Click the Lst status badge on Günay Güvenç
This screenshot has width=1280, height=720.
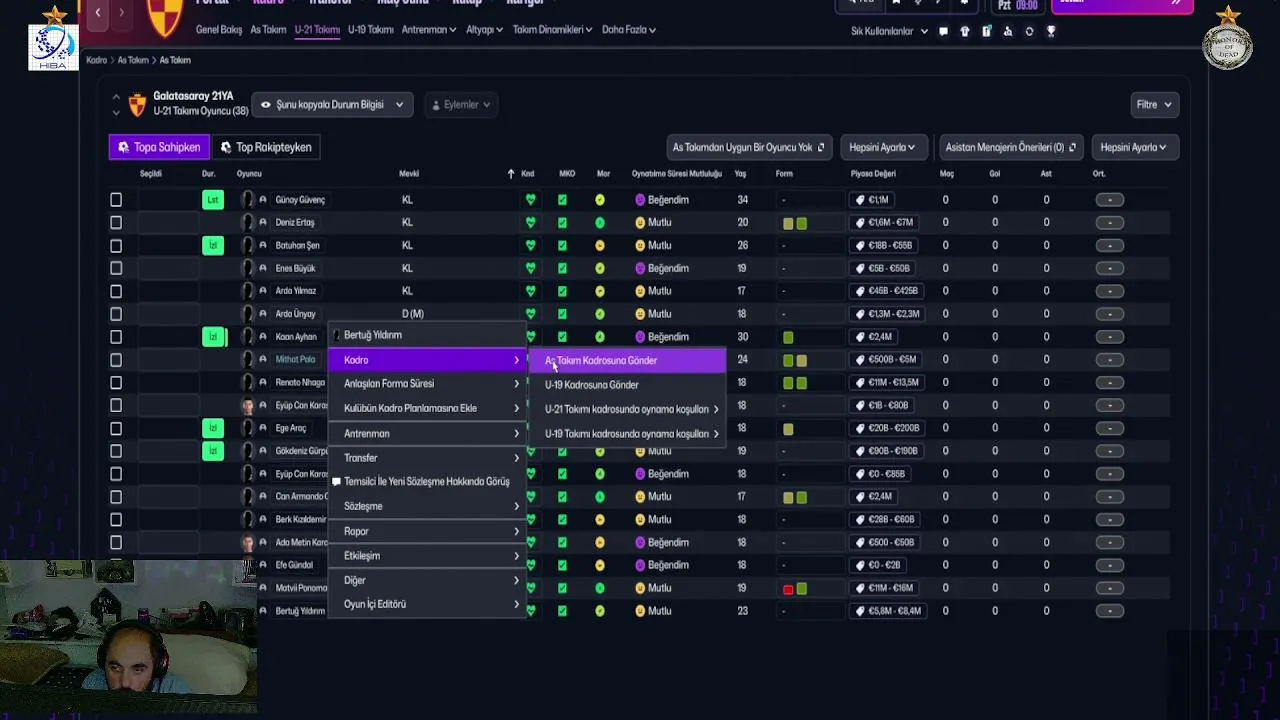click(x=212, y=200)
